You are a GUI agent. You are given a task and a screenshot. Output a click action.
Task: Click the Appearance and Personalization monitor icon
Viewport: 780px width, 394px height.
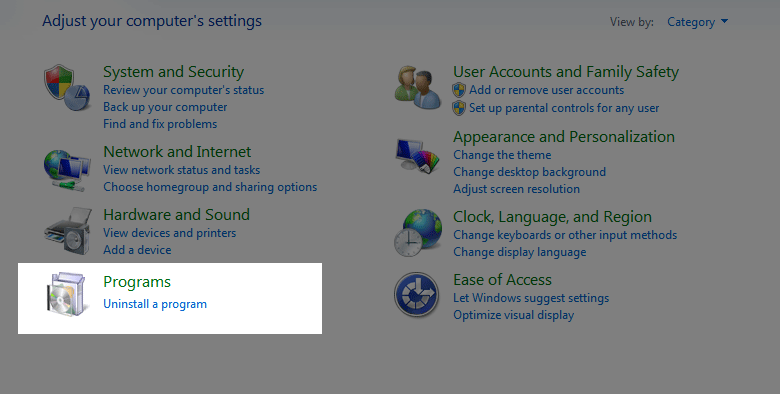click(418, 156)
